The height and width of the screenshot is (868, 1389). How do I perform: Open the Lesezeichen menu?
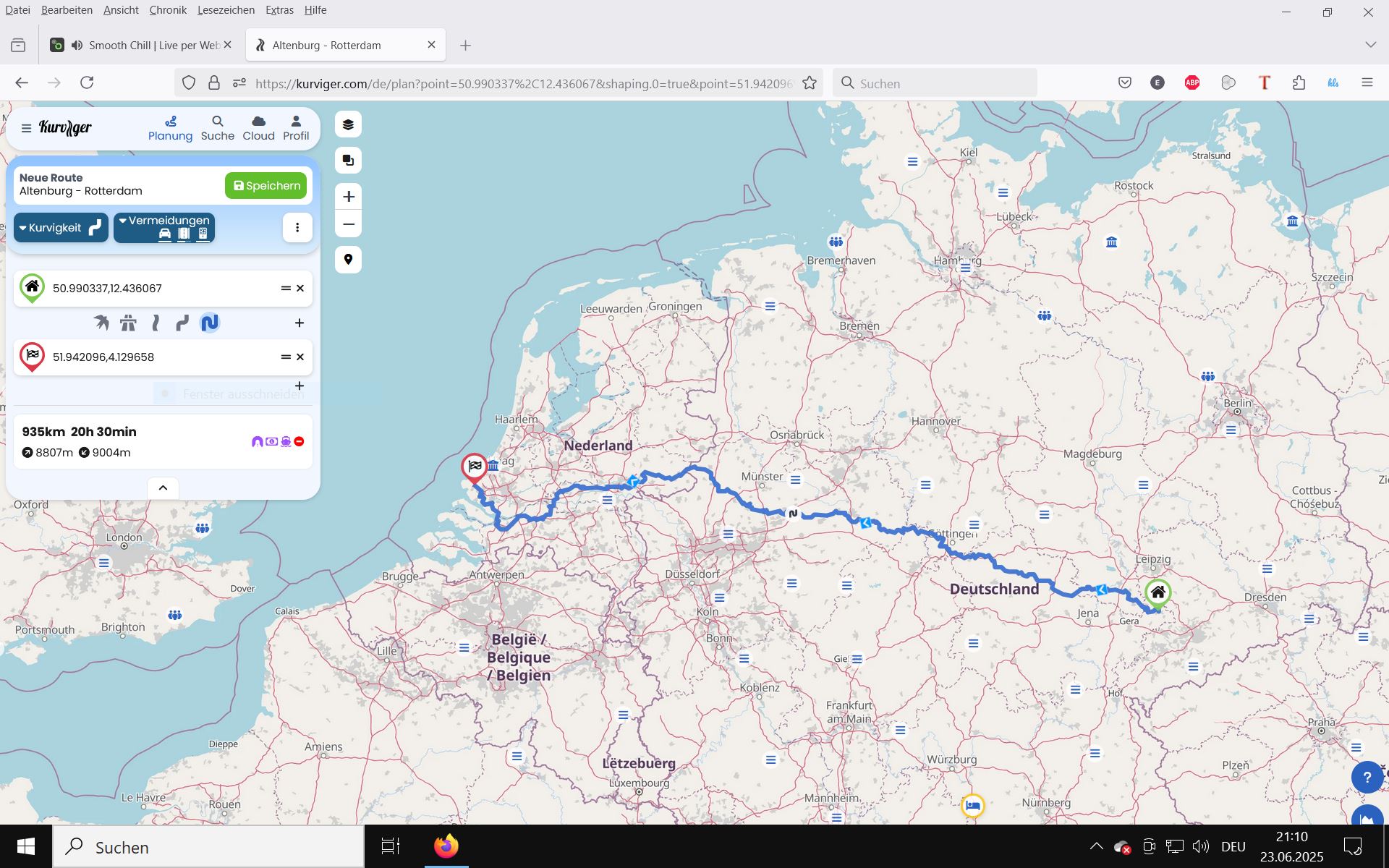(x=226, y=10)
